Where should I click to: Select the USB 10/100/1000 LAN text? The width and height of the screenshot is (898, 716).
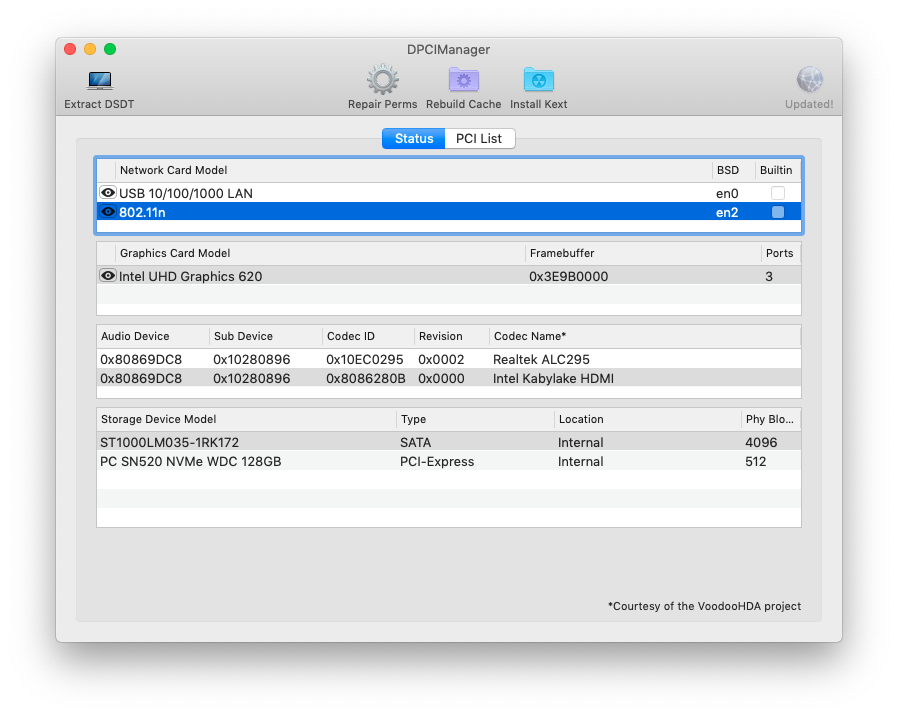click(186, 194)
